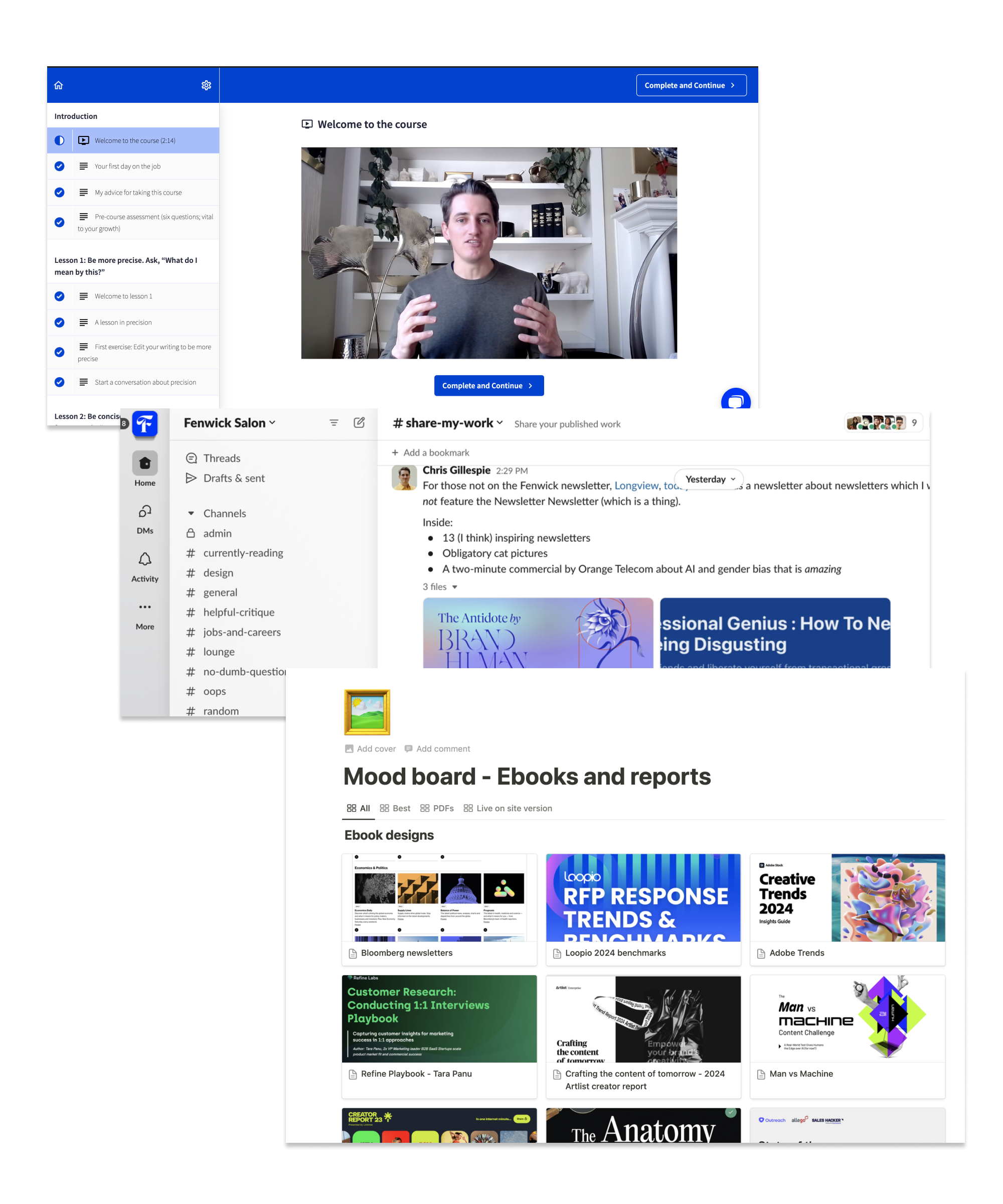This screenshot has height=1204, width=1003.
Task: Click the framed picture page icon
Action: 367,712
